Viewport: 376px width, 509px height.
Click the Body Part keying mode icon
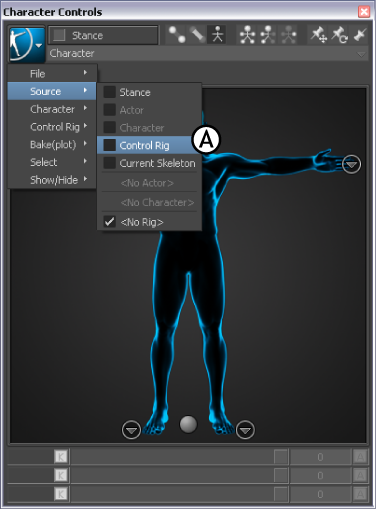pos(268,35)
